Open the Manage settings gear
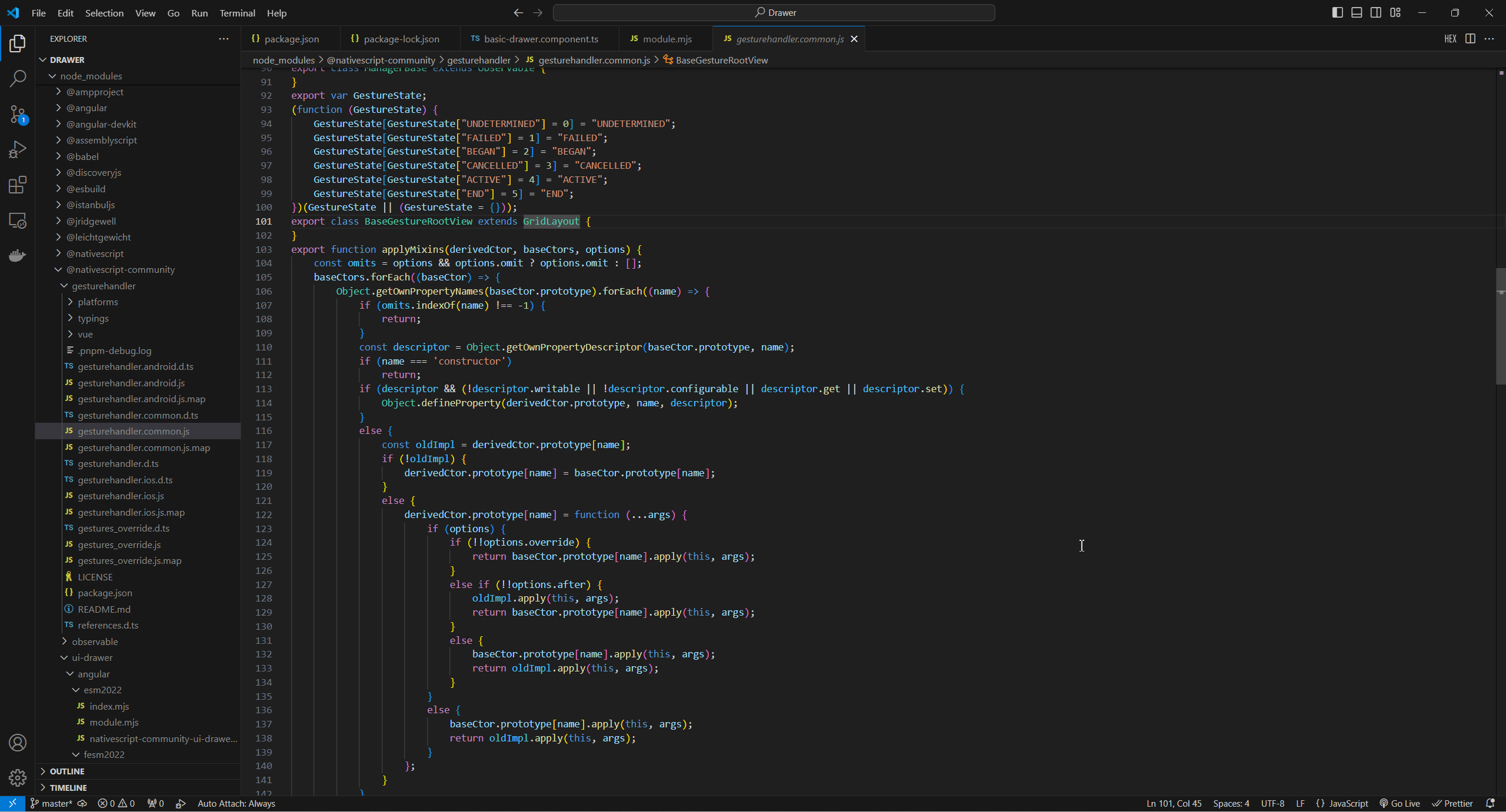1506x812 pixels. tap(17, 777)
